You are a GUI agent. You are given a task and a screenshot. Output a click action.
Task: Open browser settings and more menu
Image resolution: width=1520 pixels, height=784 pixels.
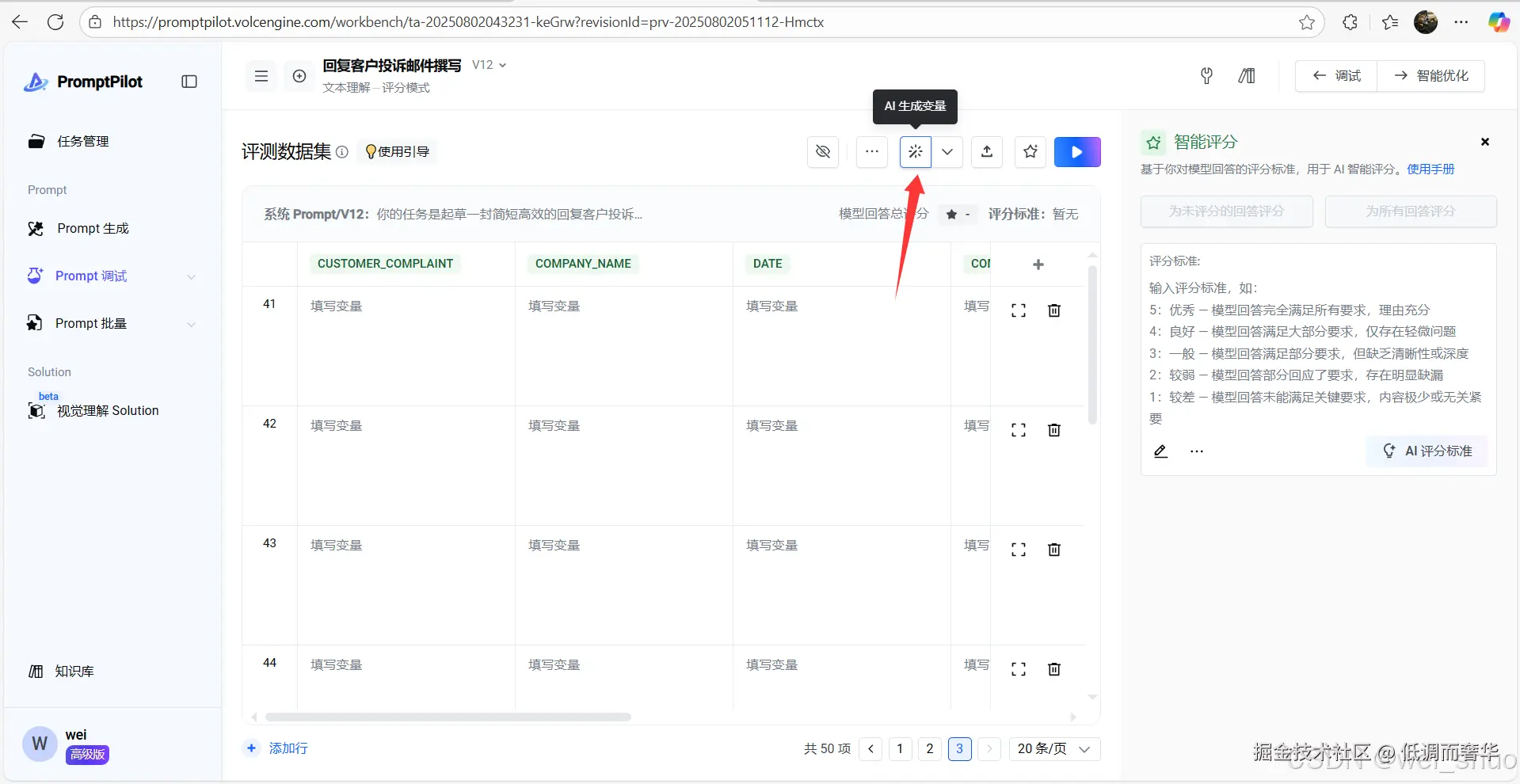pos(1461,22)
